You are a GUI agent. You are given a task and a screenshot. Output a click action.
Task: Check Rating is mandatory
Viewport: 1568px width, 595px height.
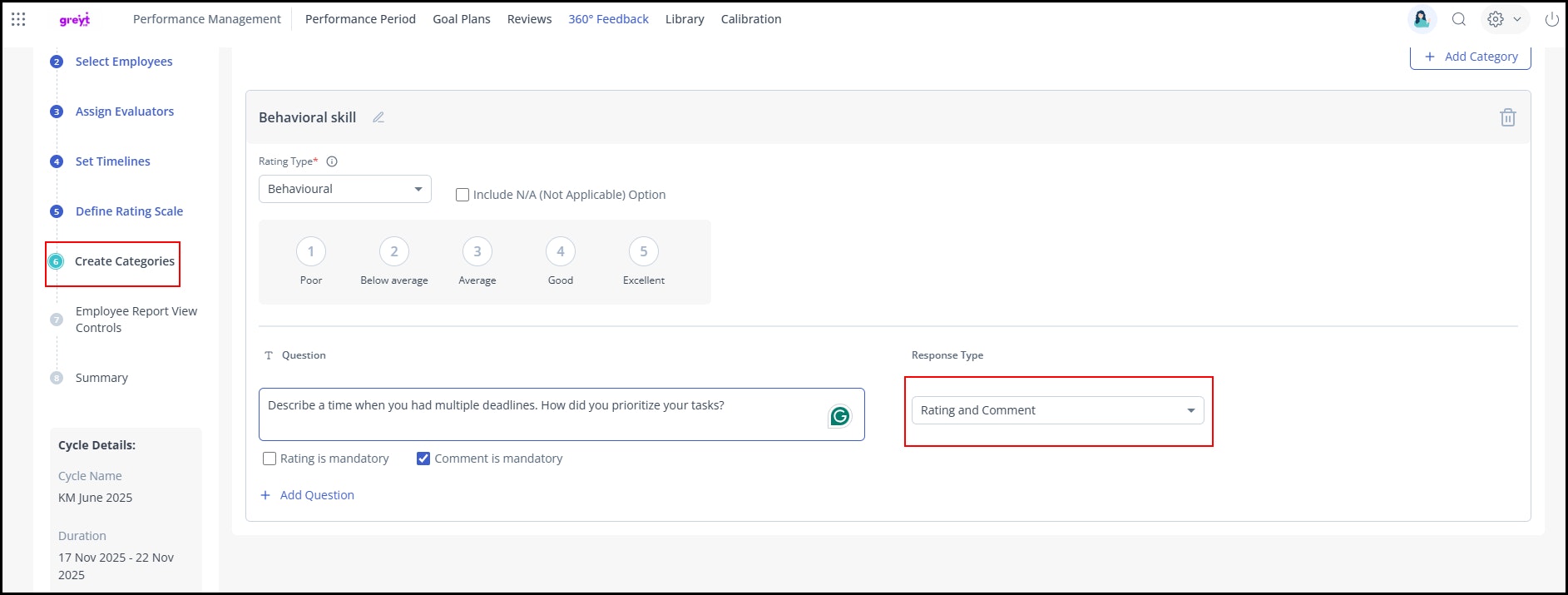coord(270,459)
